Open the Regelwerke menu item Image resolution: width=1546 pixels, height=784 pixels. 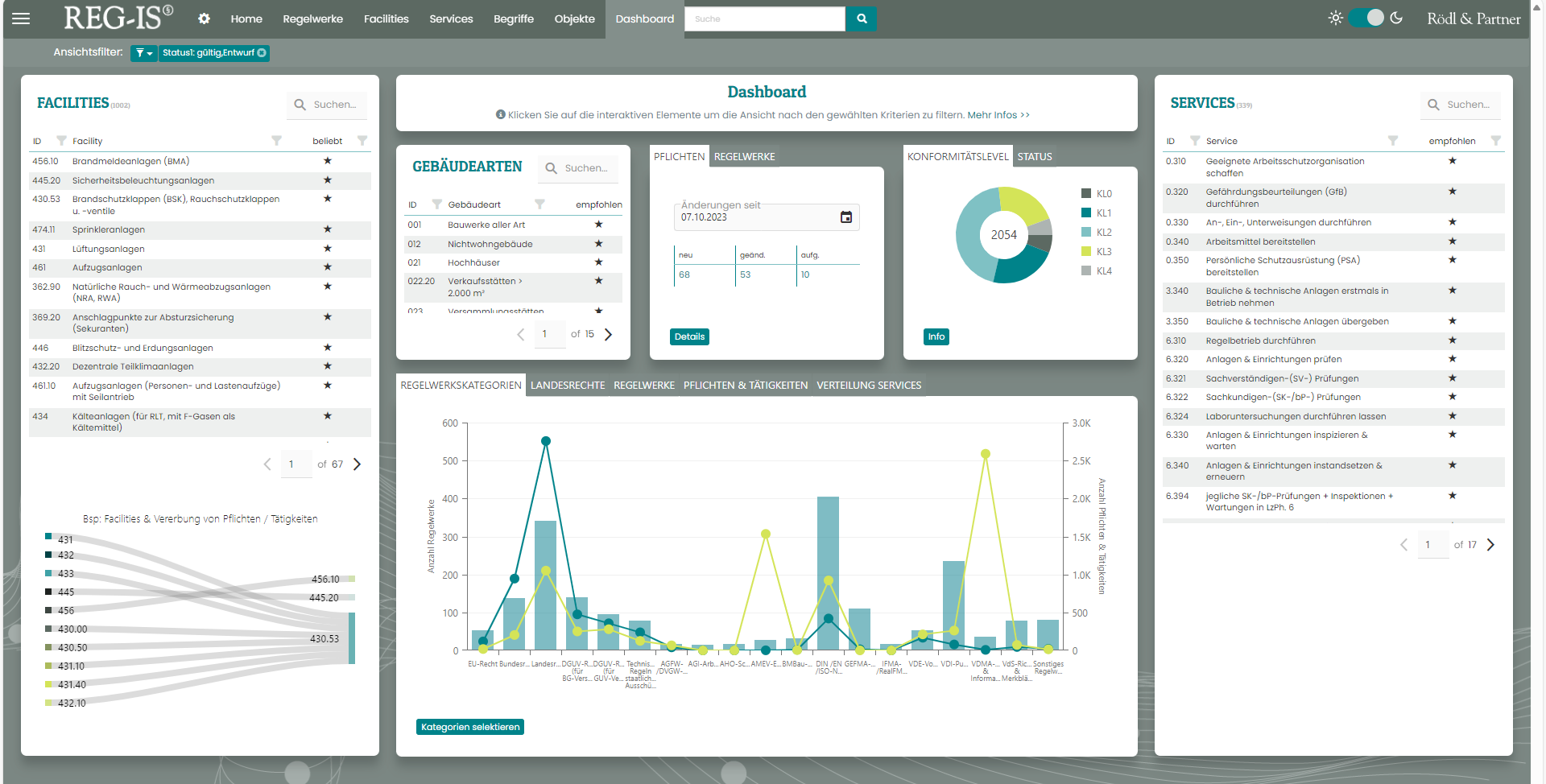312,19
